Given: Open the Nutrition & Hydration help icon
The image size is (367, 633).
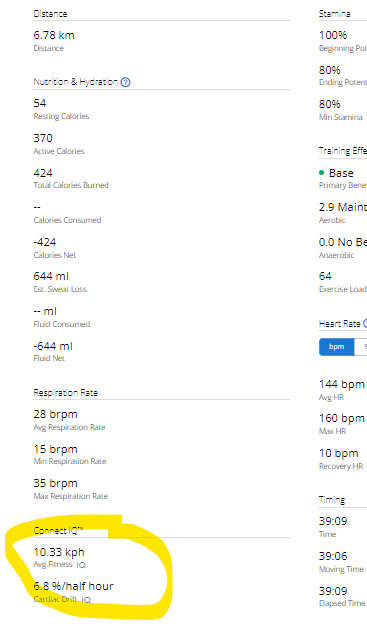Looking at the screenshot, I should (126, 82).
